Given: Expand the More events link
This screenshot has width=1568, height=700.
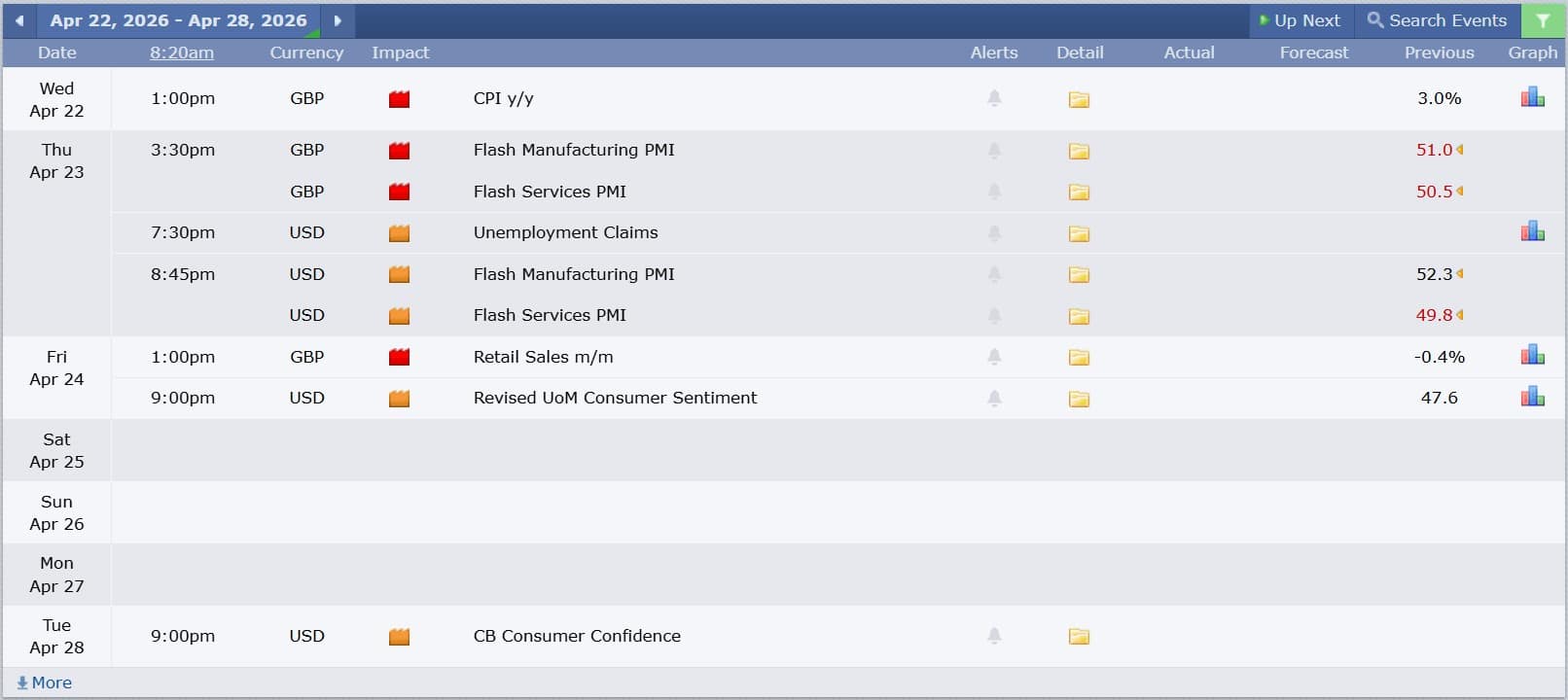Looking at the screenshot, I should click(45, 682).
